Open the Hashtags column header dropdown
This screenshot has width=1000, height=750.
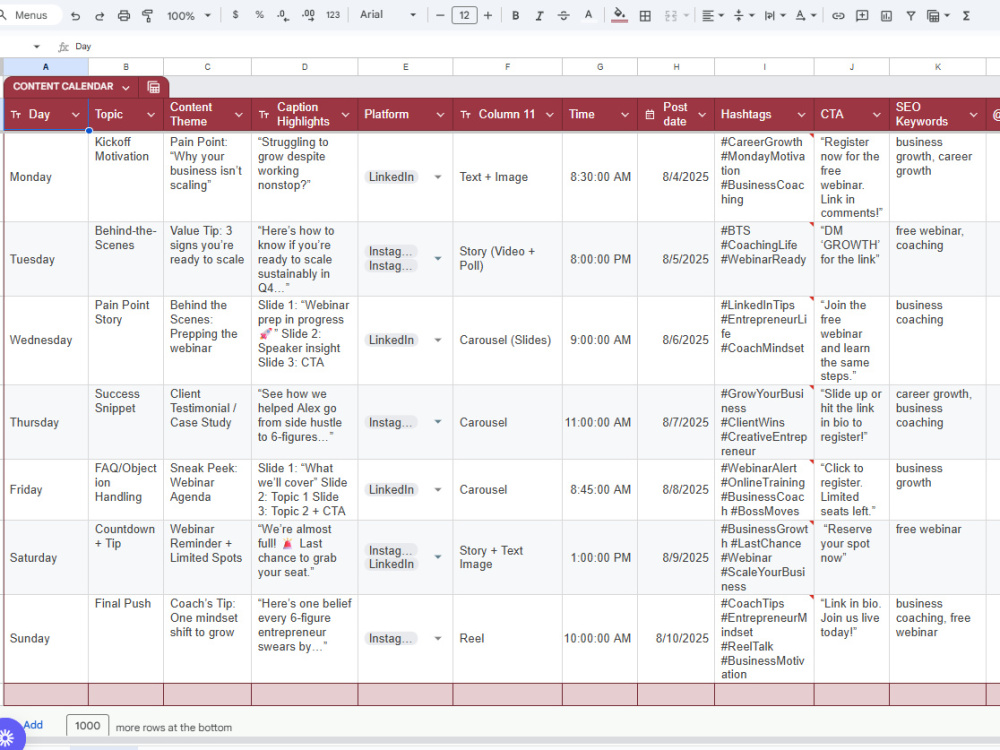click(801, 115)
